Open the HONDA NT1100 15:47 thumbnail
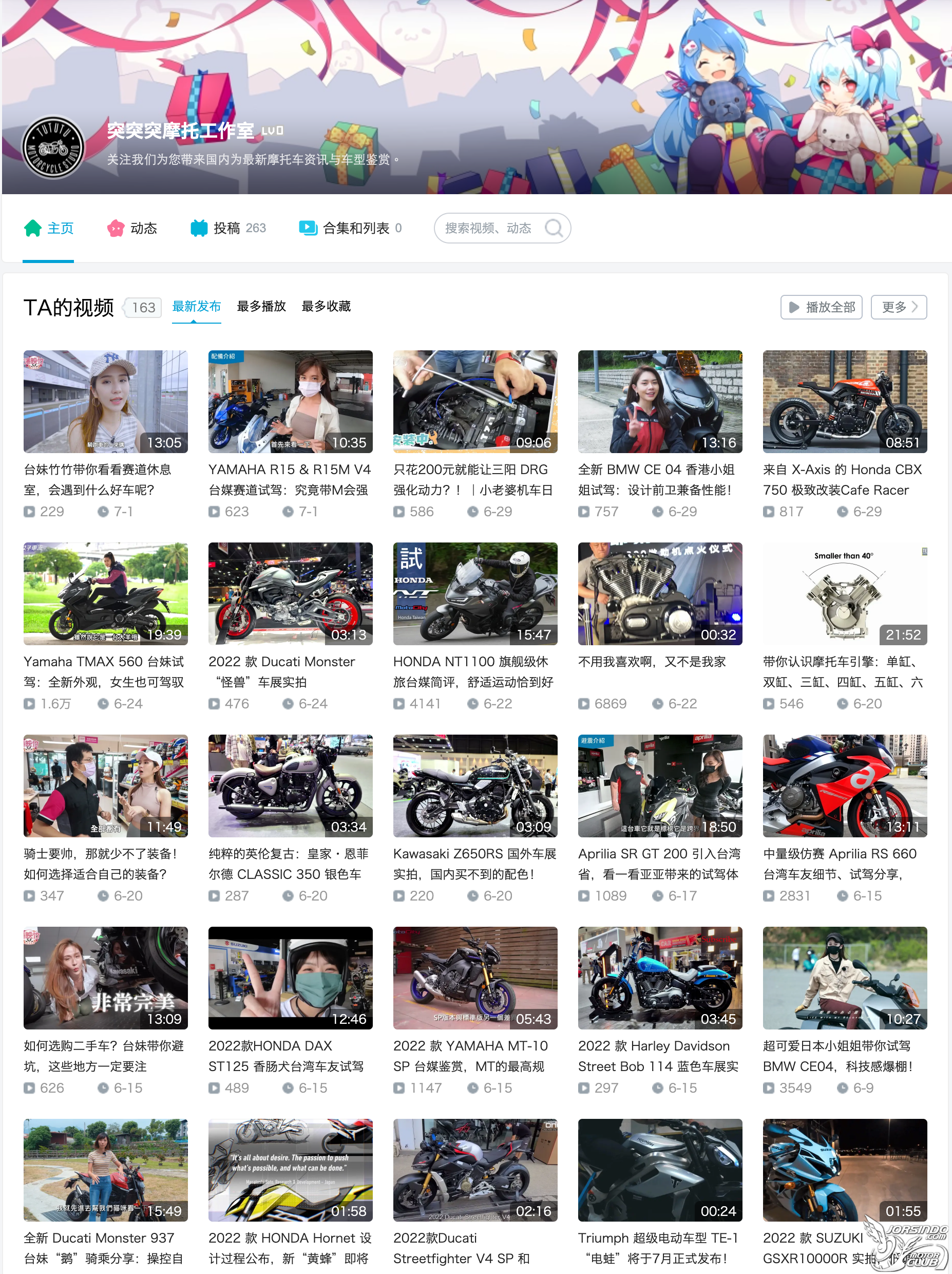The width and height of the screenshot is (952, 1274). click(x=475, y=594)
